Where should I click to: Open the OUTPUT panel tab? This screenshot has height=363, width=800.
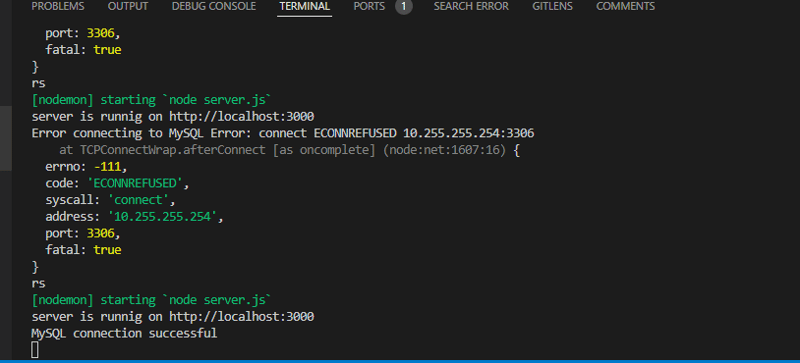pos(128,7)
